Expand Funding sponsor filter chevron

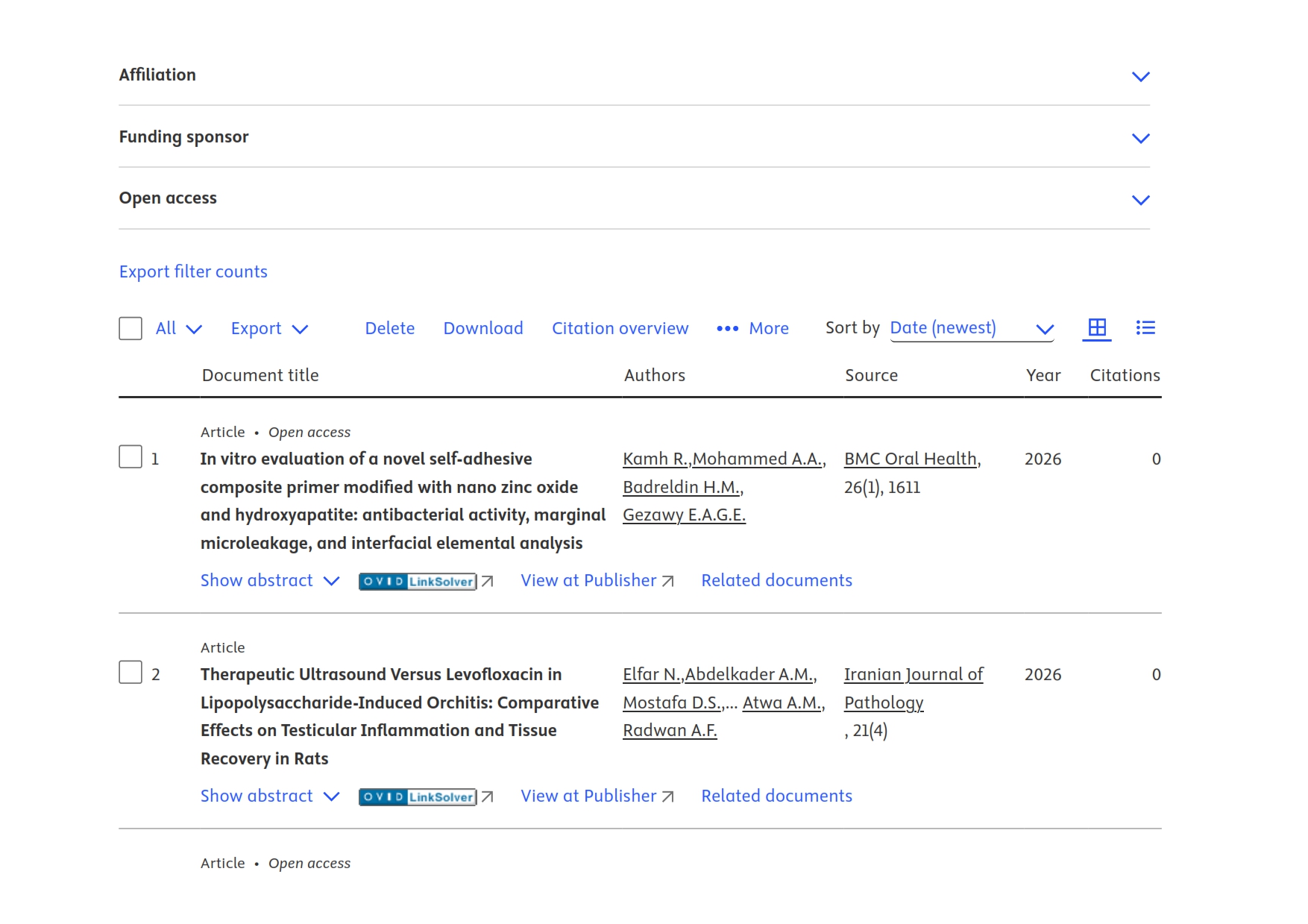tap(1140, 139)
